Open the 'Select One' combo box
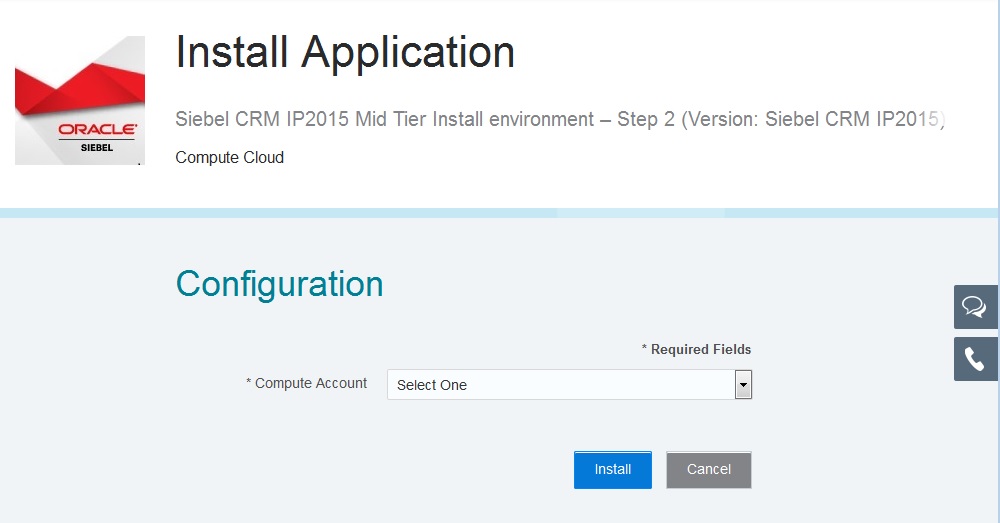Image resolution: width=1000 pixels, height=523 pixels. tap(560, 384)
